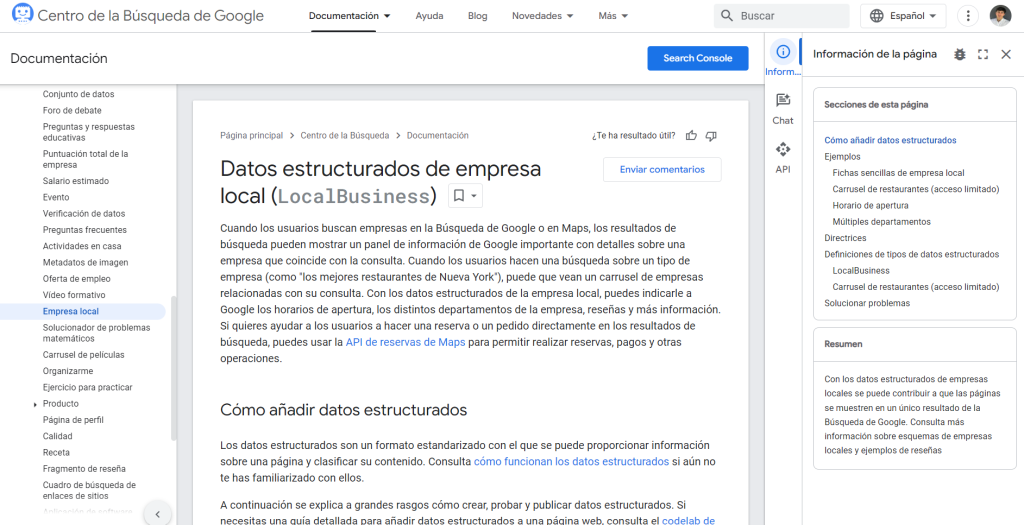Open the API de reservas de Maps link
This screenshot has width=1024, height=525.
(x=405, y=342)
